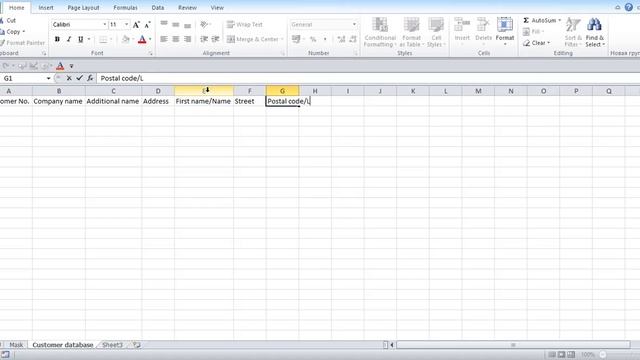Confirm entry with checkmark

click(x=79, y=78)
